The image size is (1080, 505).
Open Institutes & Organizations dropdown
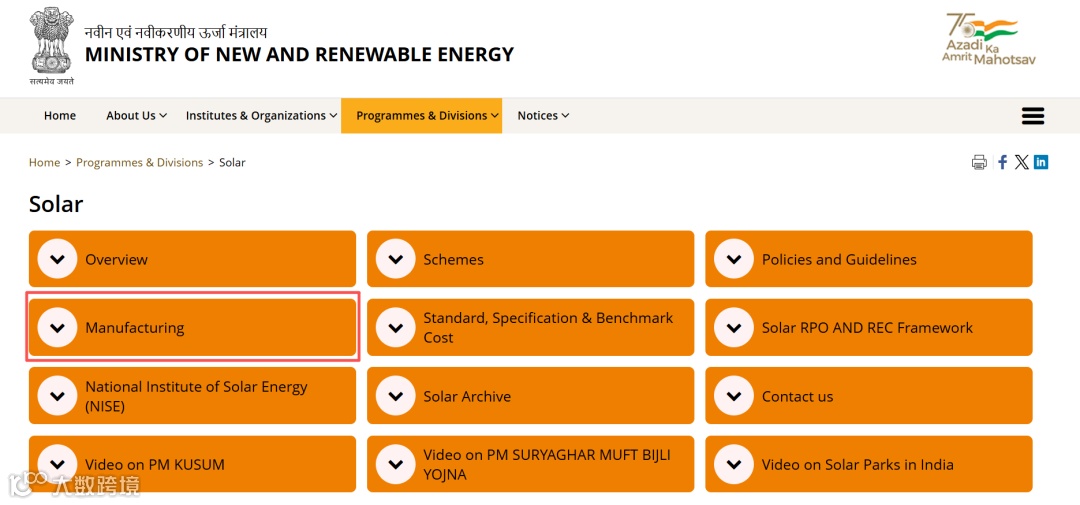click(262, 116)
